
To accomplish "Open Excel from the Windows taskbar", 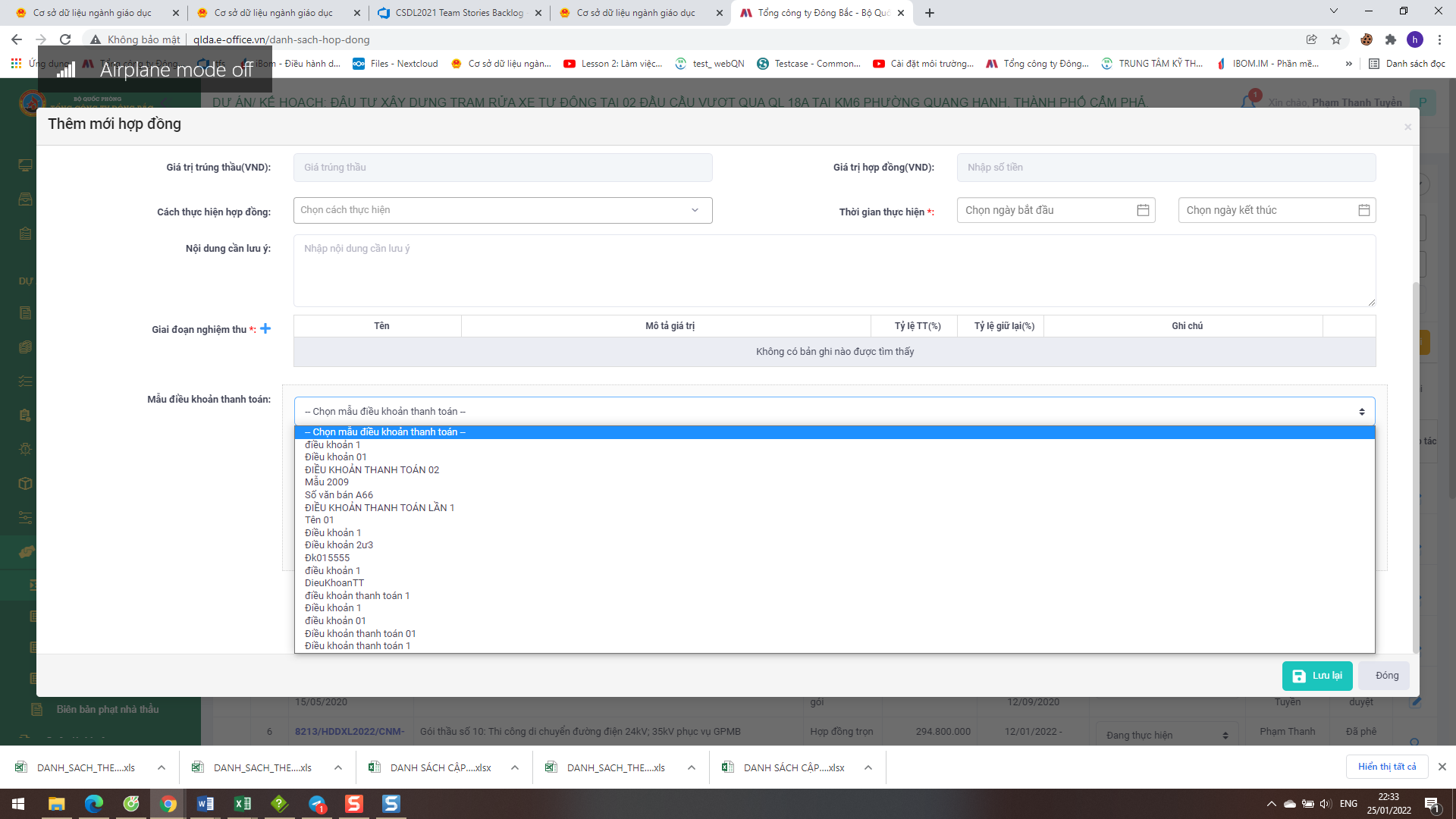I will pyautogui.click(x=243, y=804).
